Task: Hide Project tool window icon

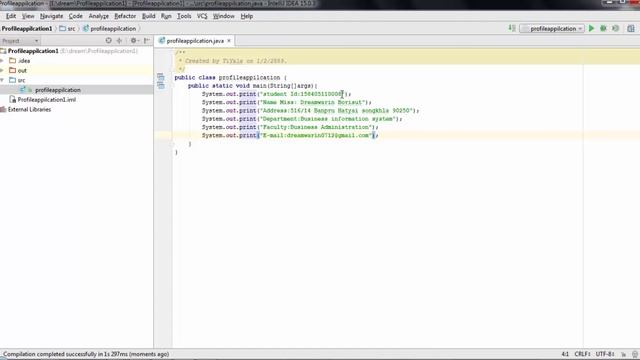Action: [147, 40]
